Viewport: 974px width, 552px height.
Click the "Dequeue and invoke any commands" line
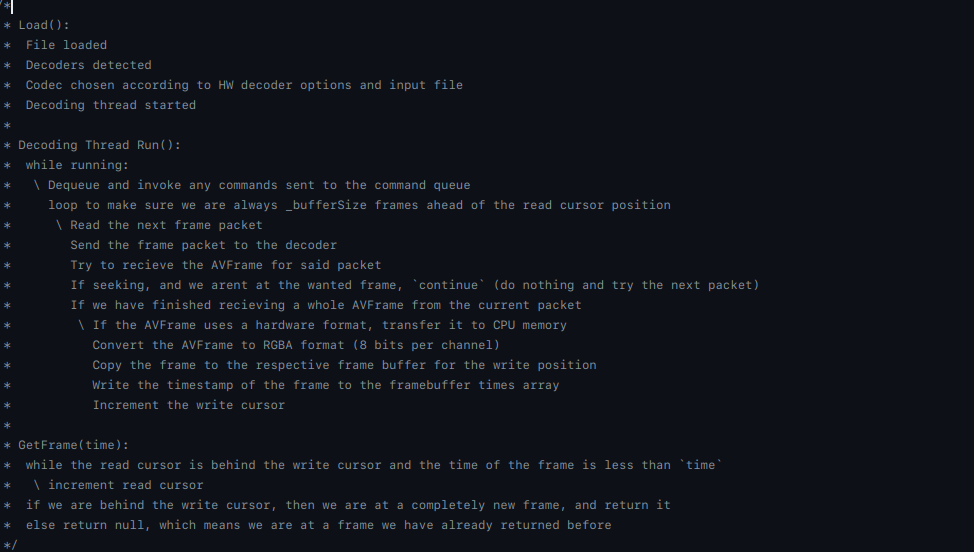[259, 185]
